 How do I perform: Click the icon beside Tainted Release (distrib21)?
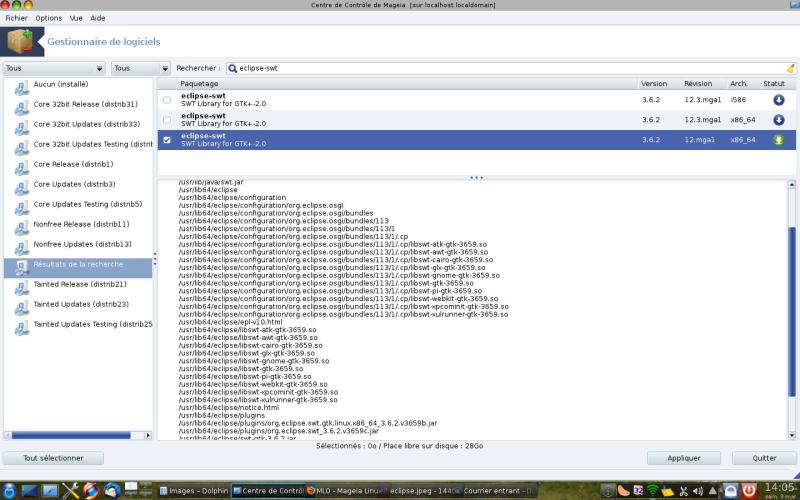click(21, 288)
